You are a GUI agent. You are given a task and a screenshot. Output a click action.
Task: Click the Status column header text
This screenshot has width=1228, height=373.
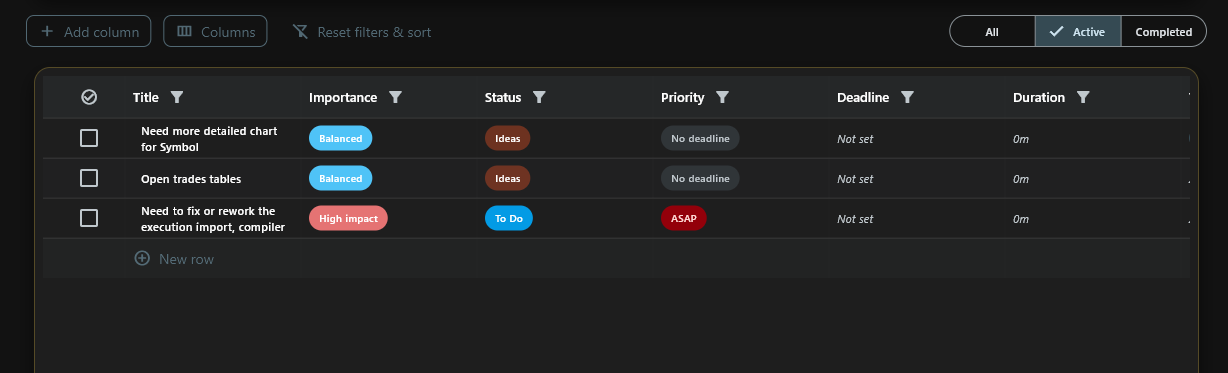[503, 97]
